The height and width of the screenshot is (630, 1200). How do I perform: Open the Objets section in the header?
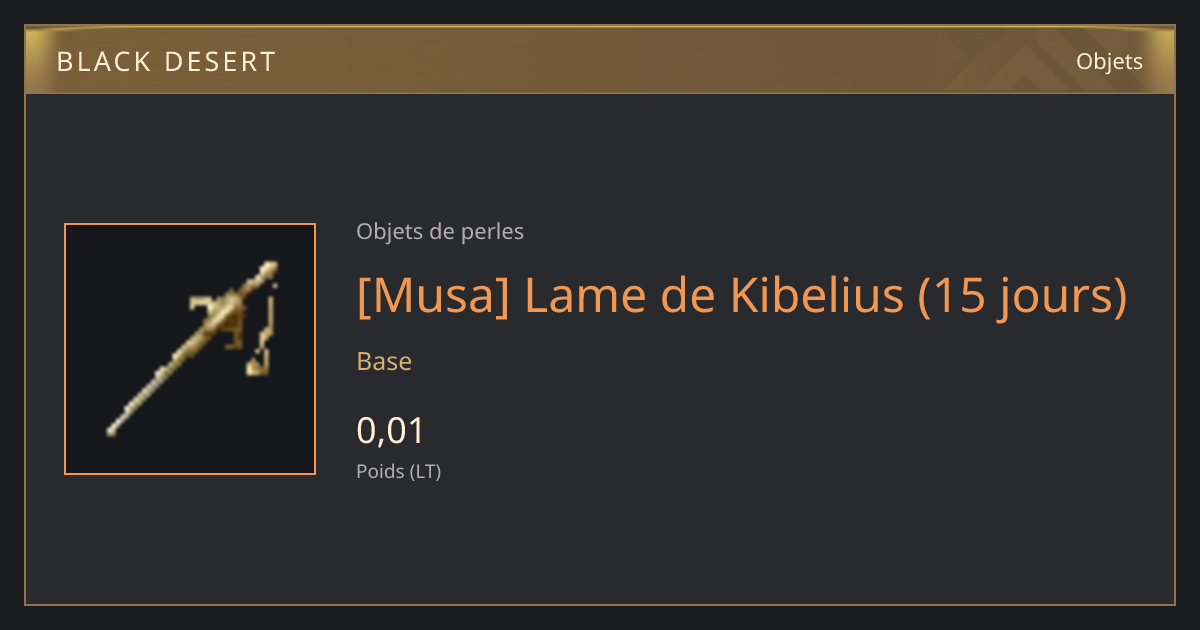1109,61
